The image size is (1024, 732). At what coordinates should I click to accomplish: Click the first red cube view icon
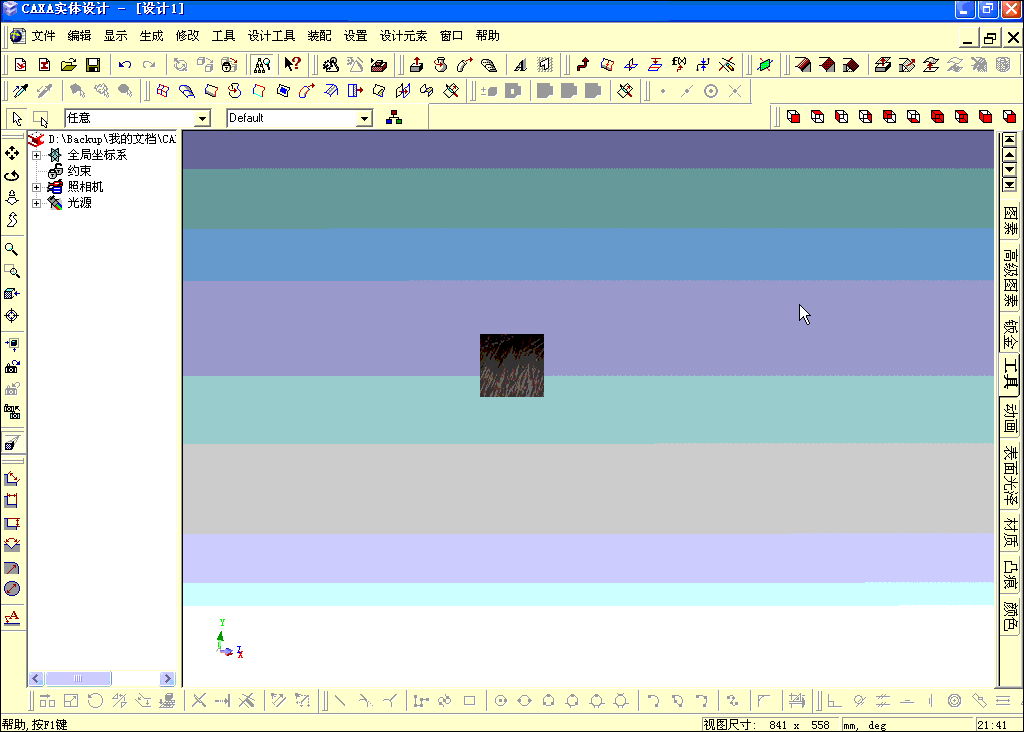(793, 117)
